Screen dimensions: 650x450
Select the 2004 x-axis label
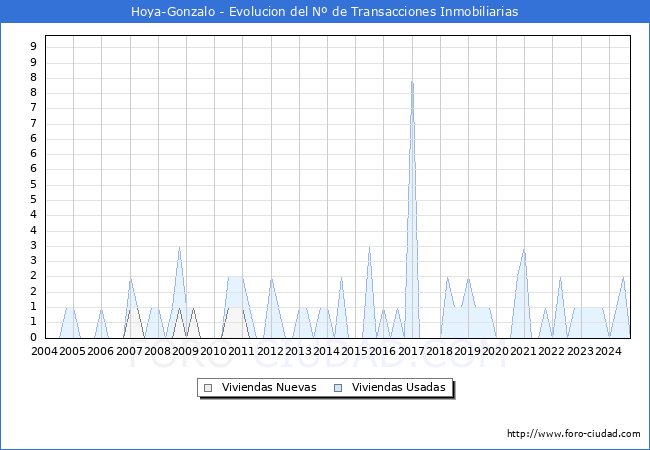tap(44, 351)
